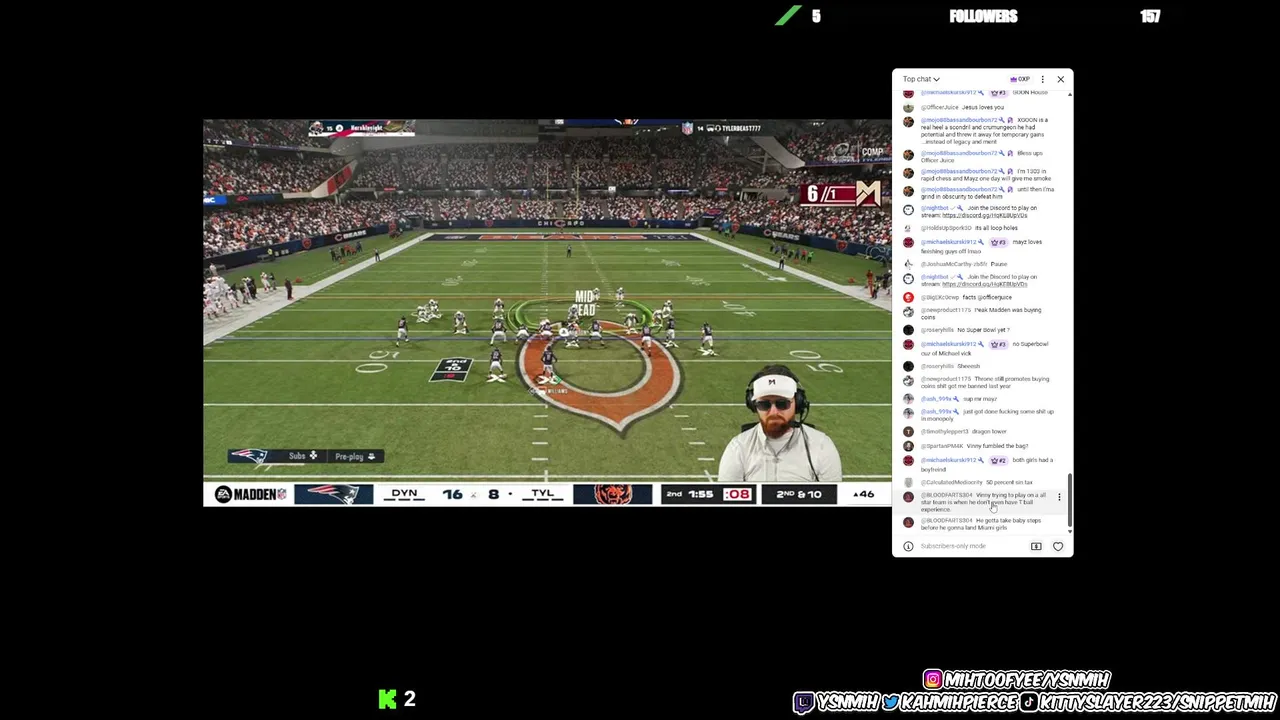The image size is (1280, 720).
Task: Click SpartanPM4K's avatar in chat
Action: (908, 446)
